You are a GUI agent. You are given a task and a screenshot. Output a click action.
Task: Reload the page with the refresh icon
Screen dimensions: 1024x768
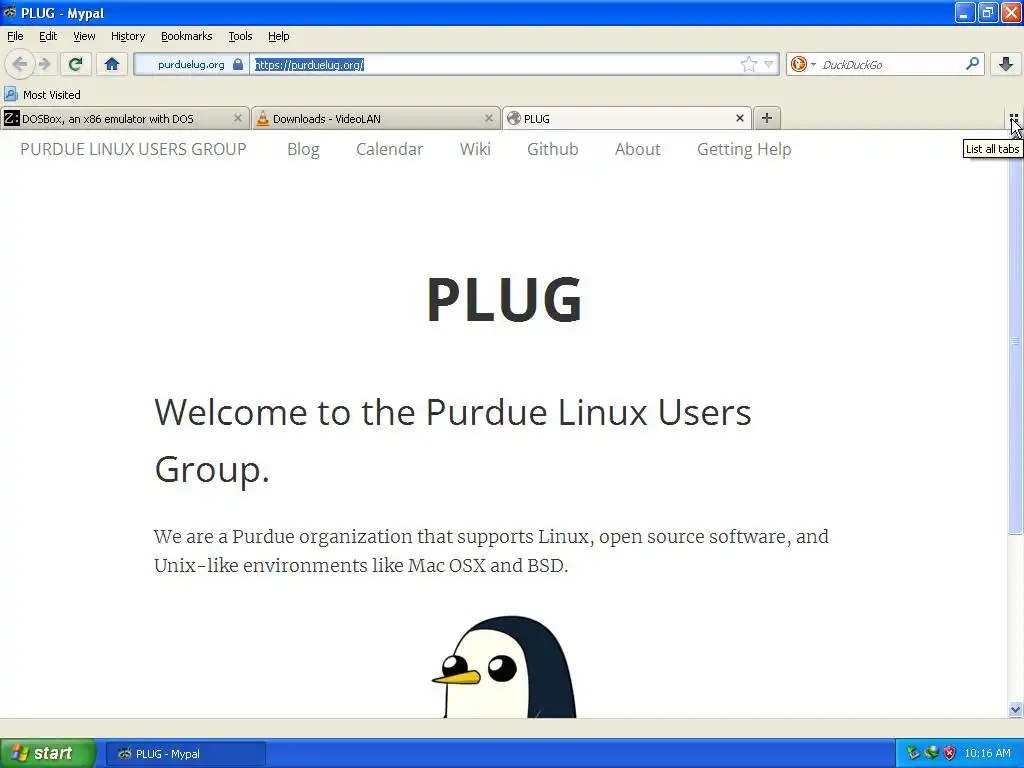75,64
